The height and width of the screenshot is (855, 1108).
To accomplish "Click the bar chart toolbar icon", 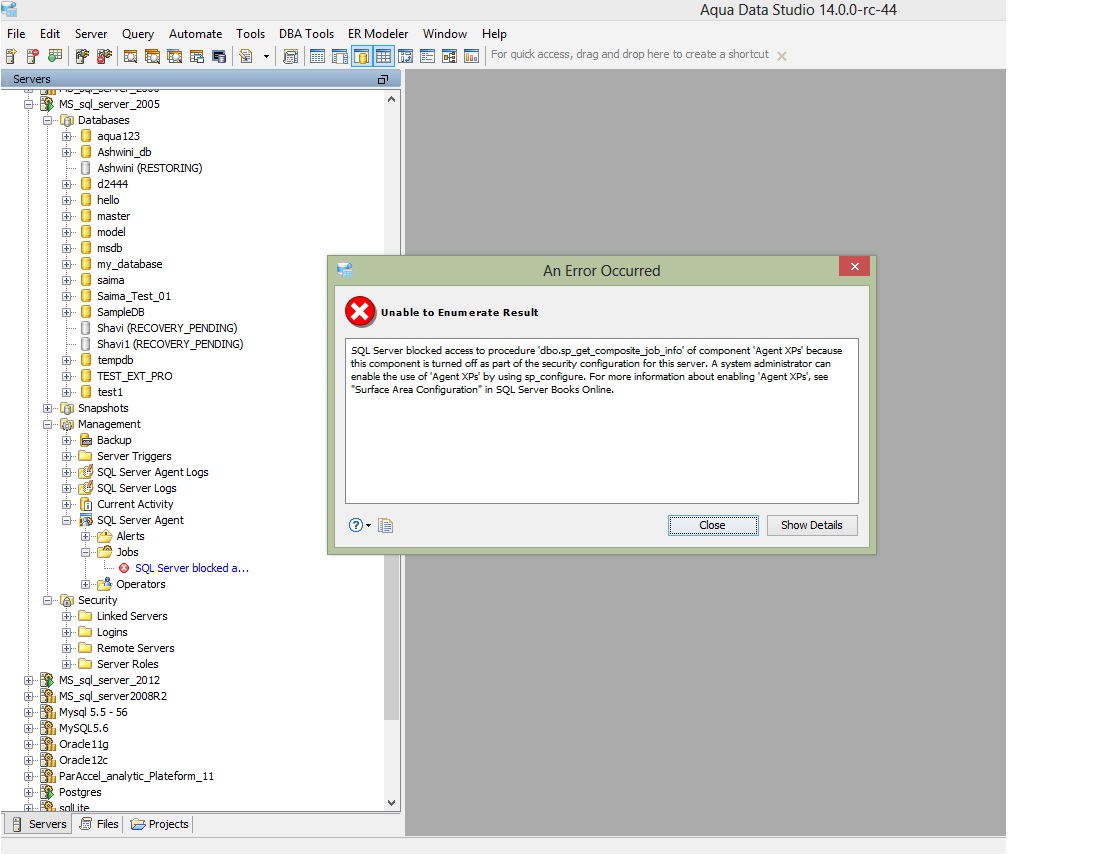I will coord(471,56).
